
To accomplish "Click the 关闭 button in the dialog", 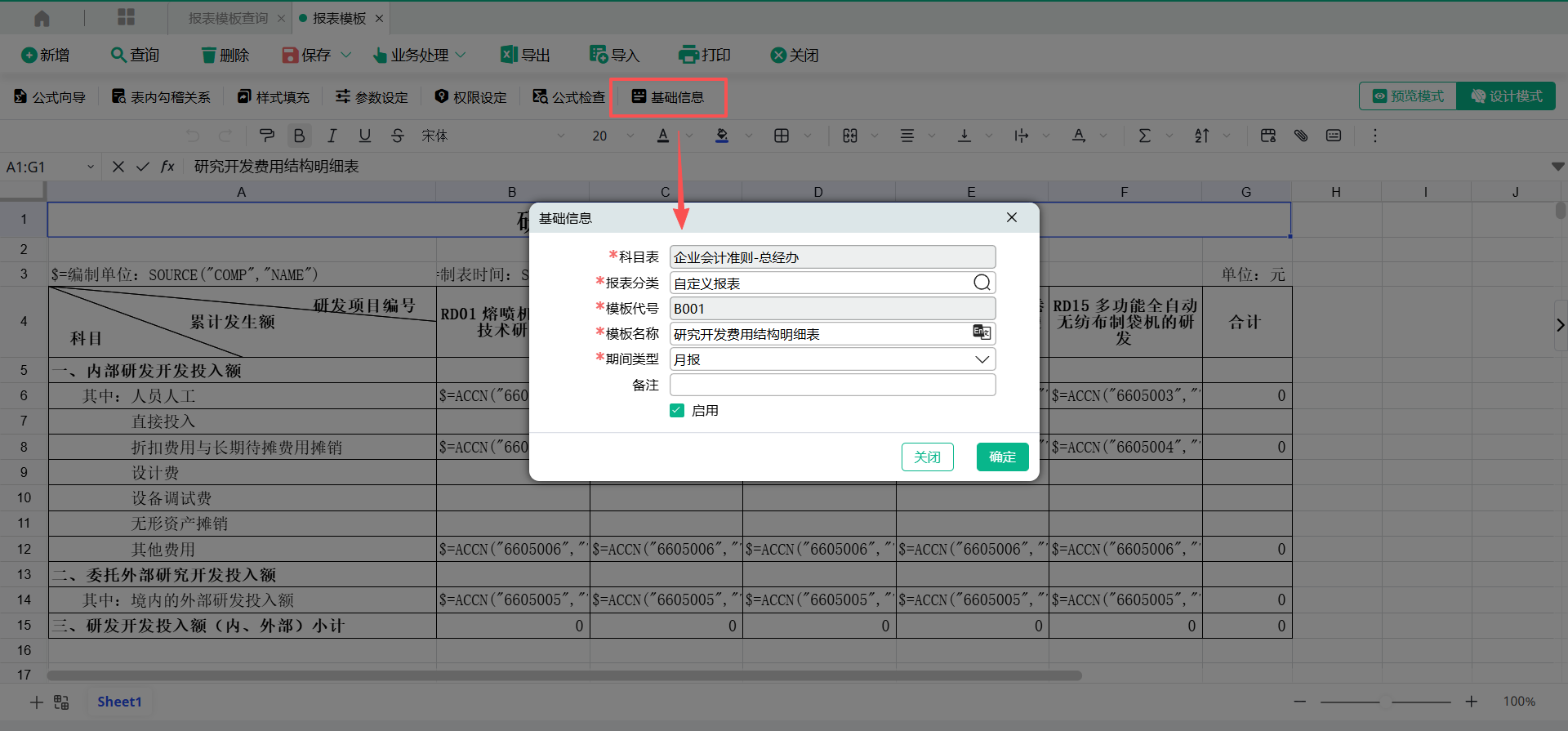I will pyautogui.click(x=927, y=457).
